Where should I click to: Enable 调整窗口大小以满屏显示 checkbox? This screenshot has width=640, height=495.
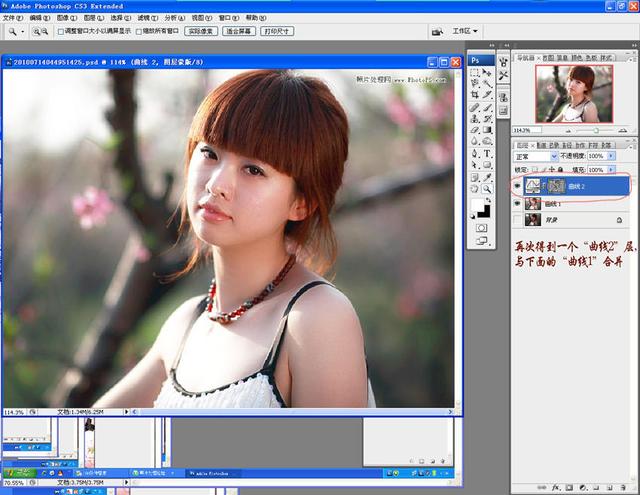tap(62, 32)
